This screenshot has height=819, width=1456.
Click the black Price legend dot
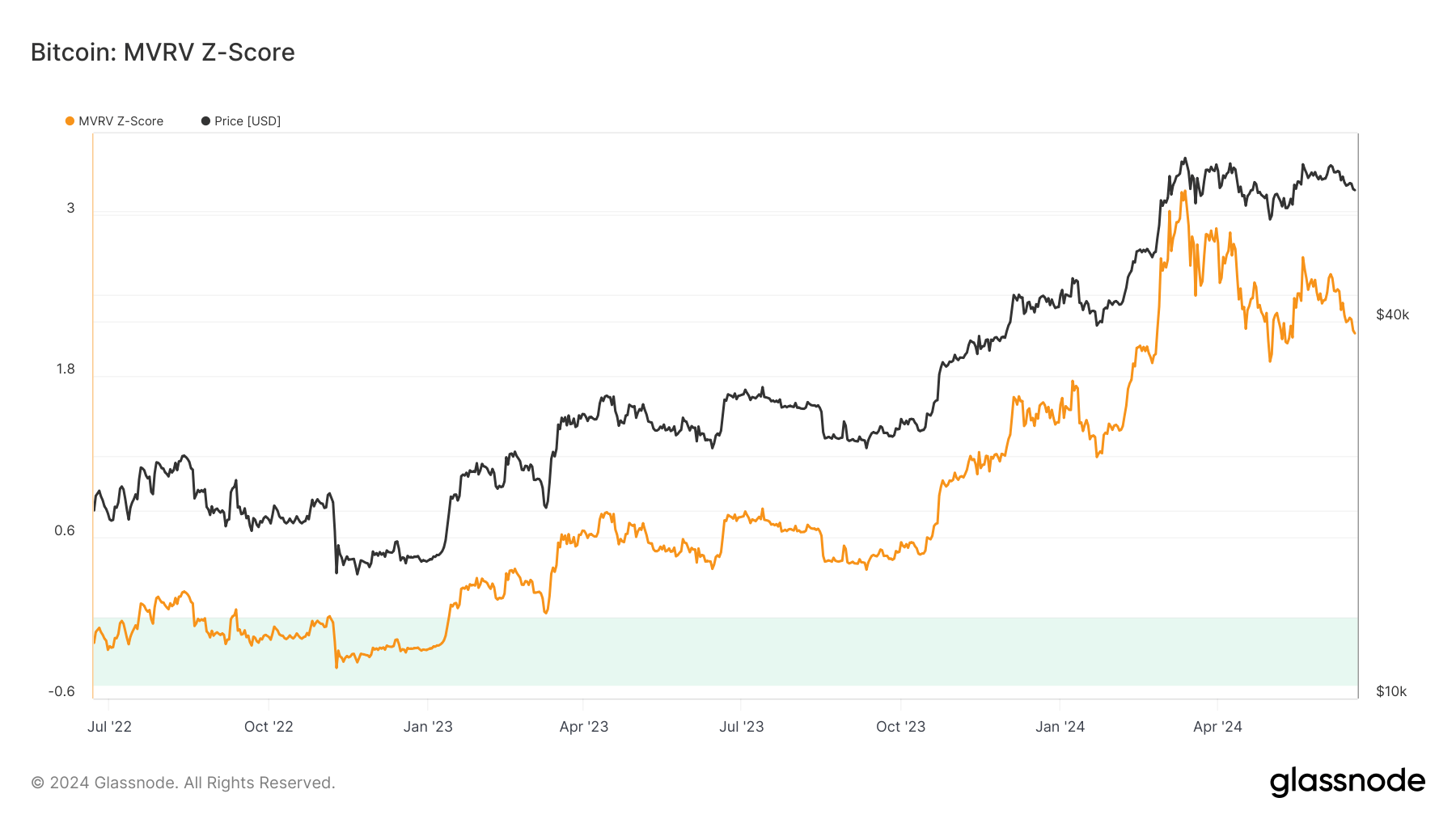click(x=205, y=121)
